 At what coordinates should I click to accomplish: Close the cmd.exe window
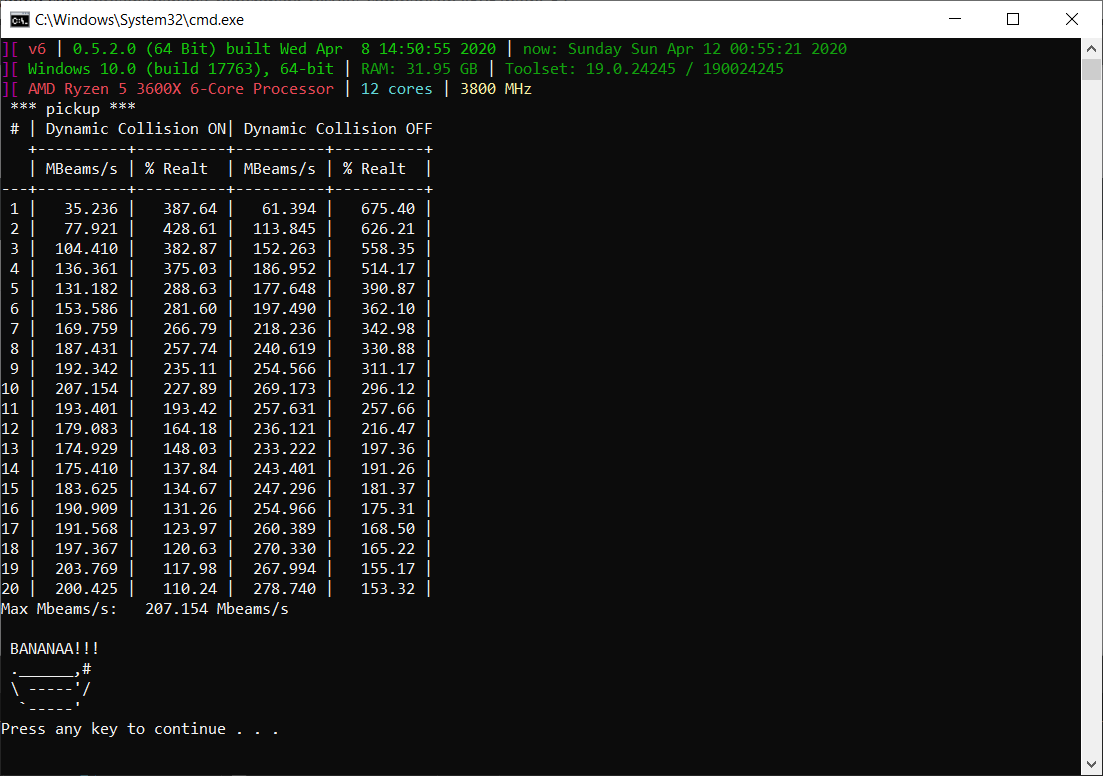click(1072, 19)
